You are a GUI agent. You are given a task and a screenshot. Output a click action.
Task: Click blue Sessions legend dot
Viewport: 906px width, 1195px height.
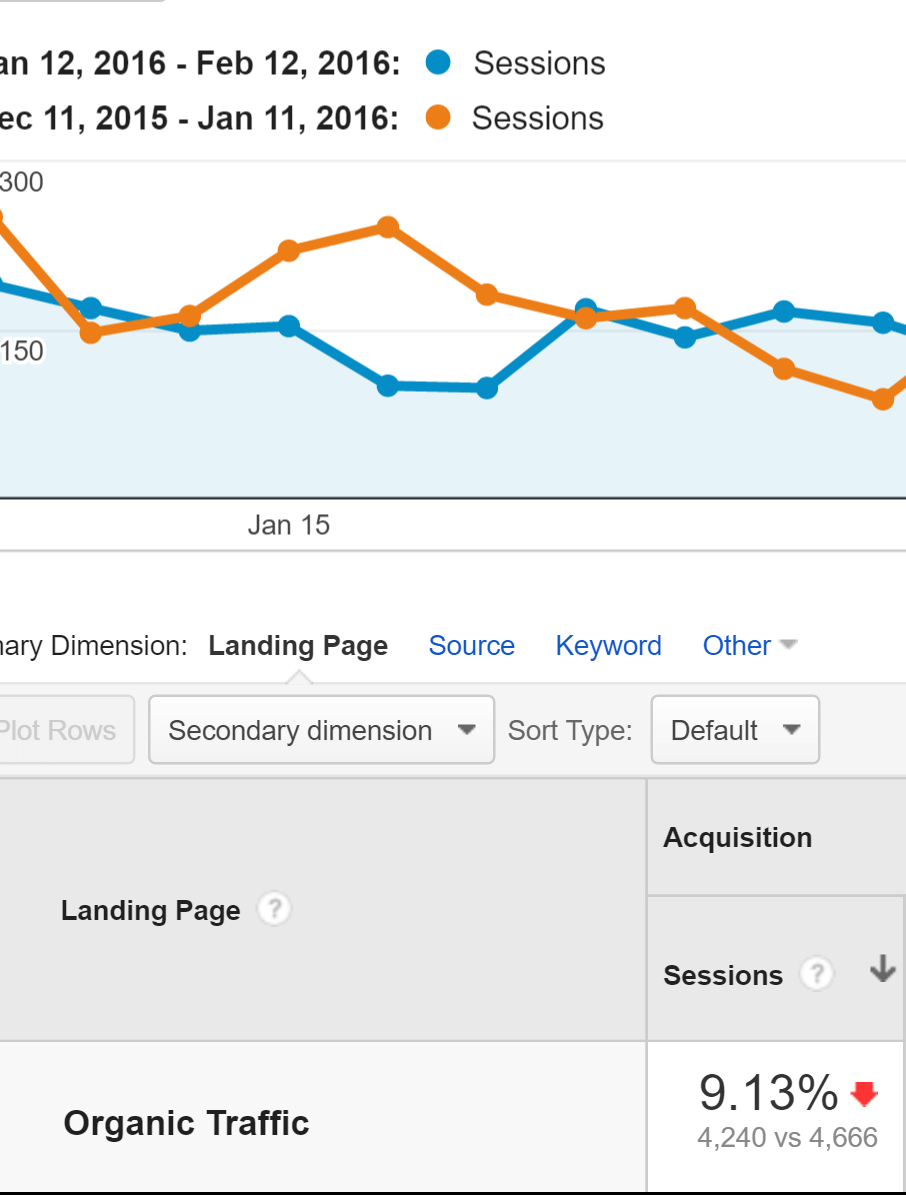(438, 63)
